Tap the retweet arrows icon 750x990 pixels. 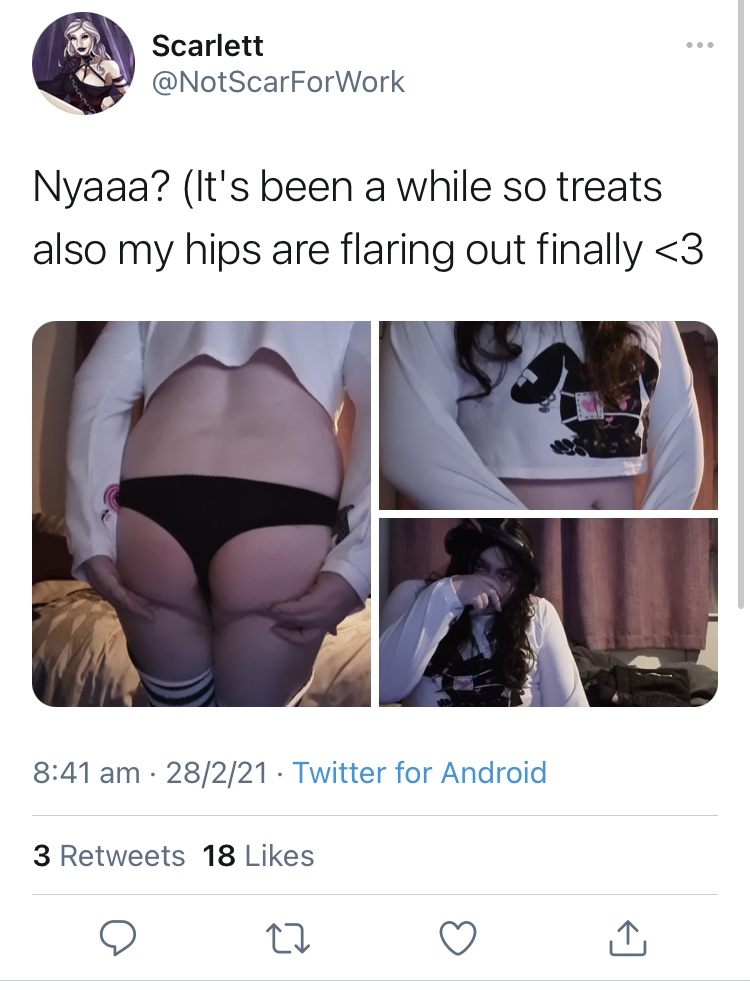tap(287, 938)
